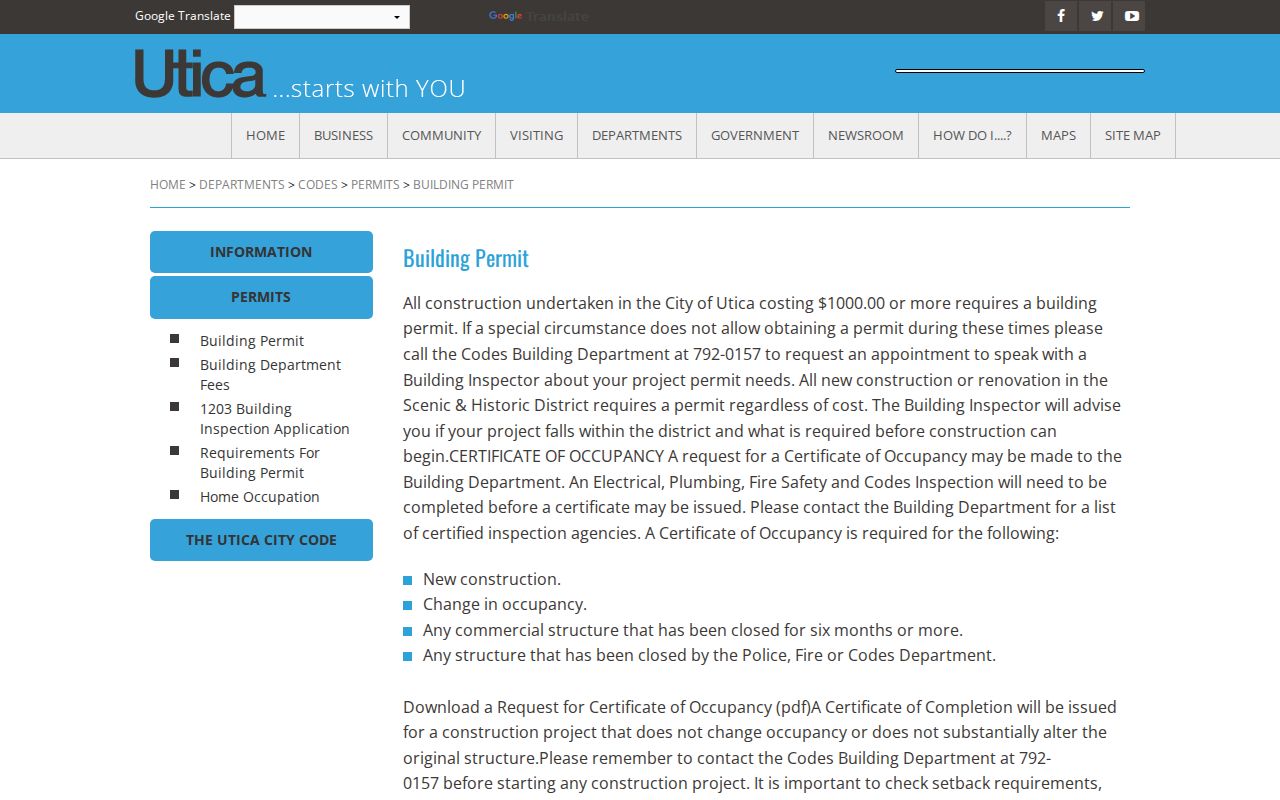The width and height of the screenshot is (1280, 800).
Task: Click the 'closed for six months or more' bullet
Action: coord(693,631)
